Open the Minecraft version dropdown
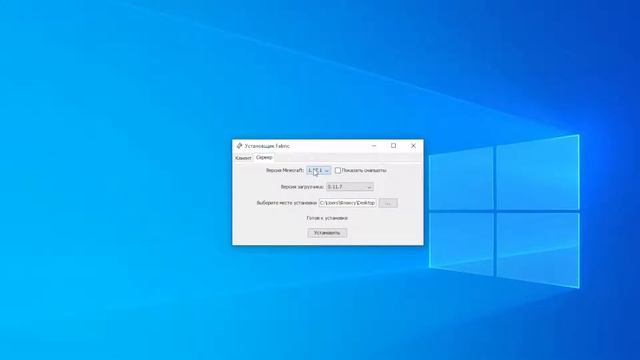 [318, 171]
